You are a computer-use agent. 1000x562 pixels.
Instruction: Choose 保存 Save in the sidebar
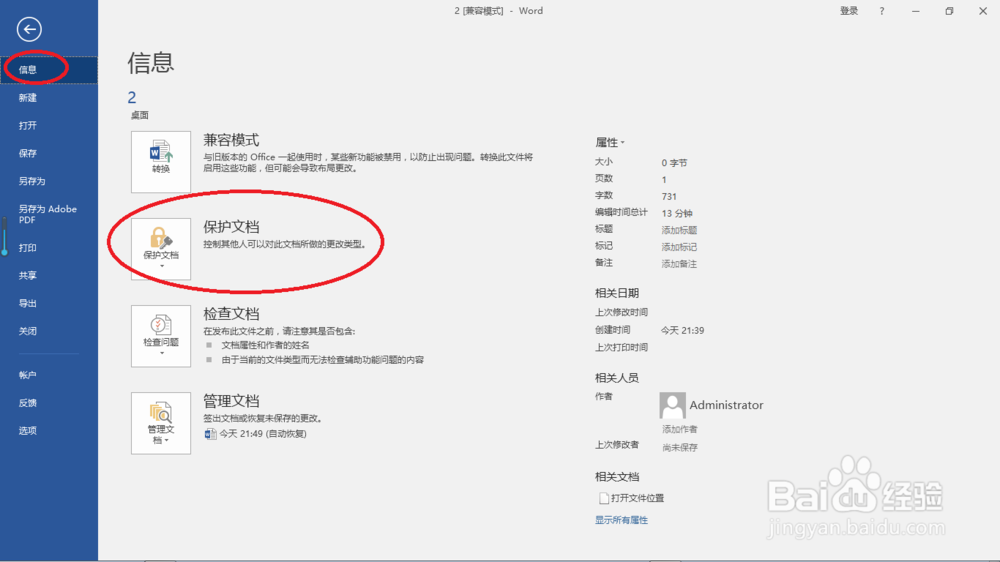49,153
